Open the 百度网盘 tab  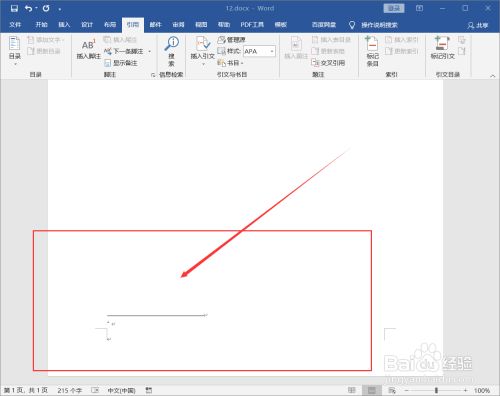coord(324,25)
